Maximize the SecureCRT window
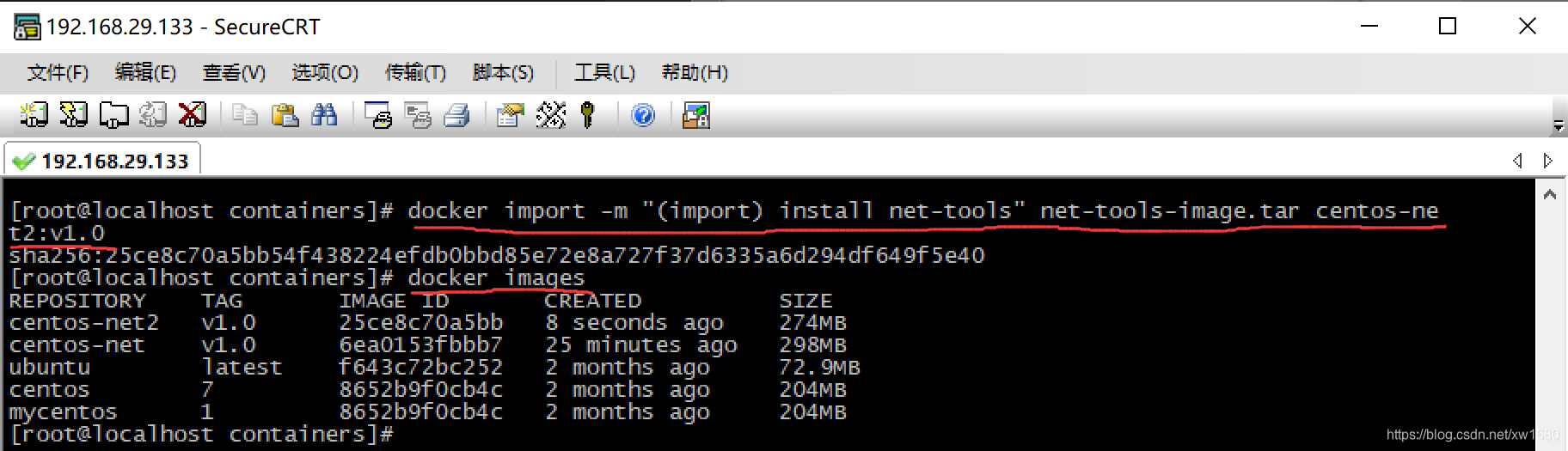This screenshot has width=1568, height=451. click(x=1448, y=27)
